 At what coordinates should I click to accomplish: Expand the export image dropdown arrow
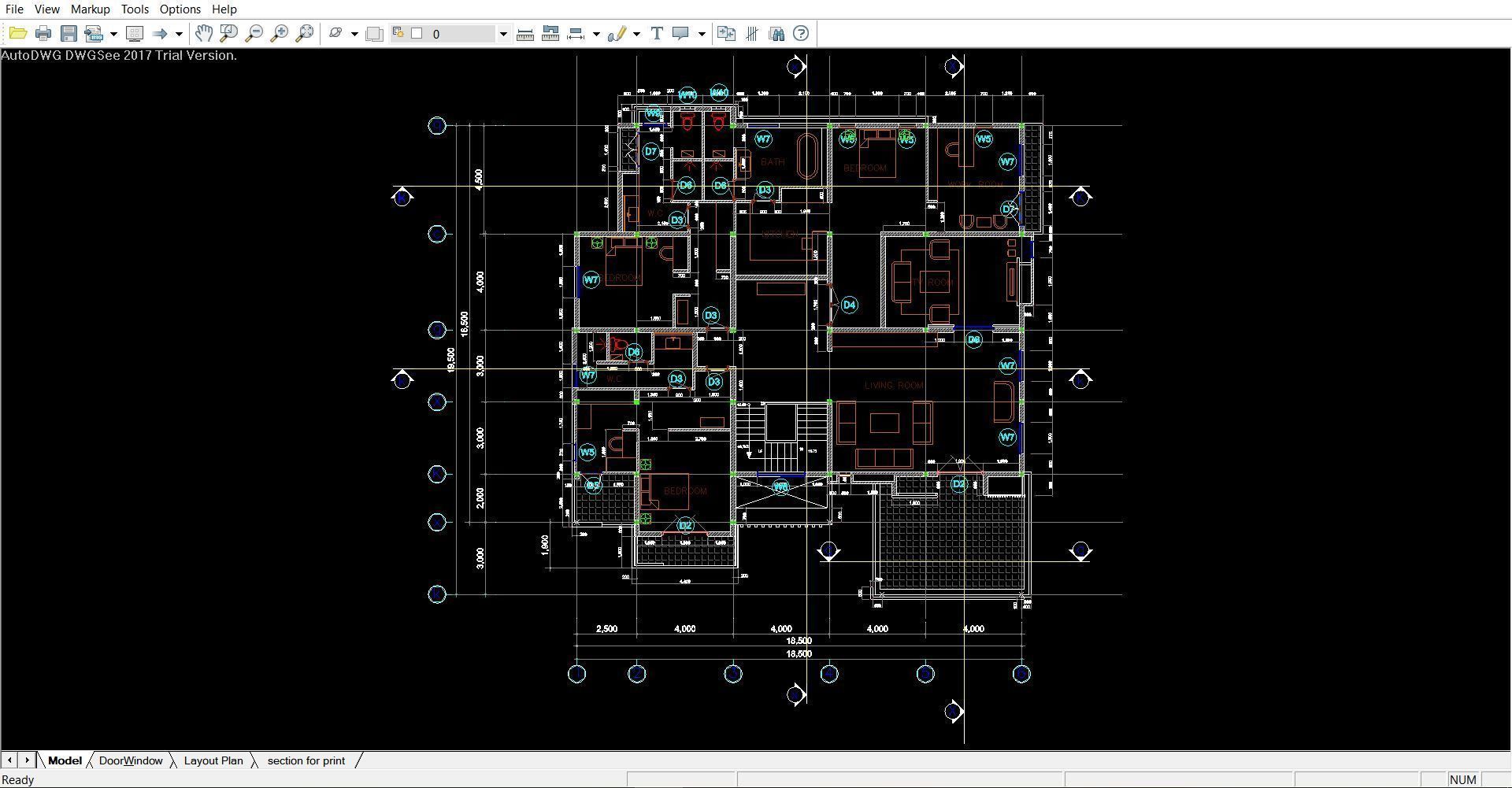pos(113,33)
